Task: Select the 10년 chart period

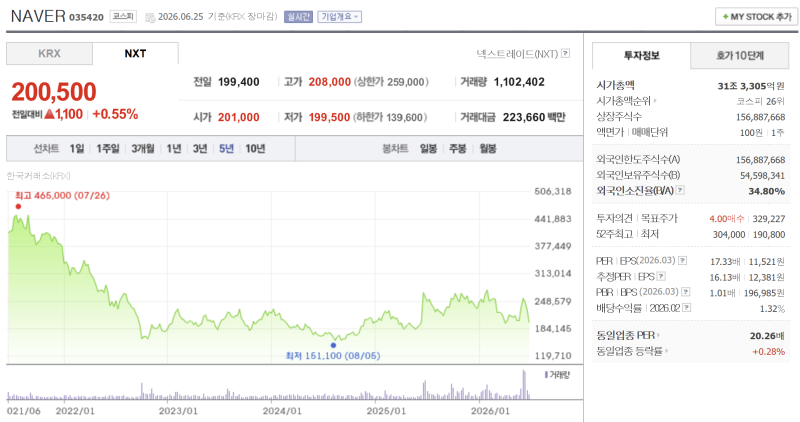Action: click(x=255, y=148)
